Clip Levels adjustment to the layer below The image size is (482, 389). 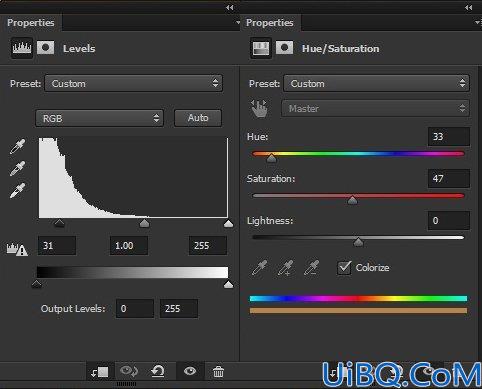[100, 372]
